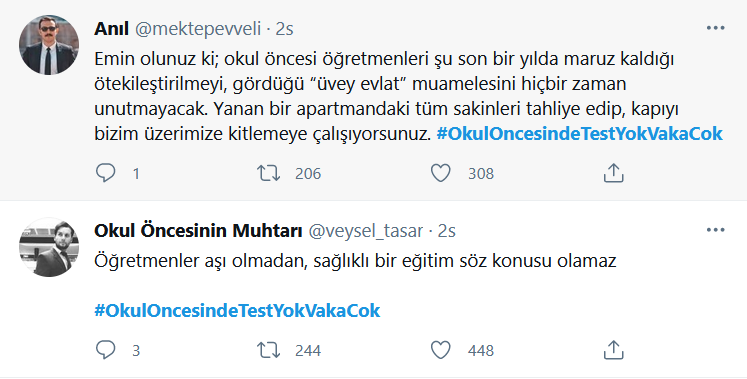Screen dimensions: 747x379
Task: Open tweet text about Öğretmenler aşı olmadan
Action: [x=355, y=261]
